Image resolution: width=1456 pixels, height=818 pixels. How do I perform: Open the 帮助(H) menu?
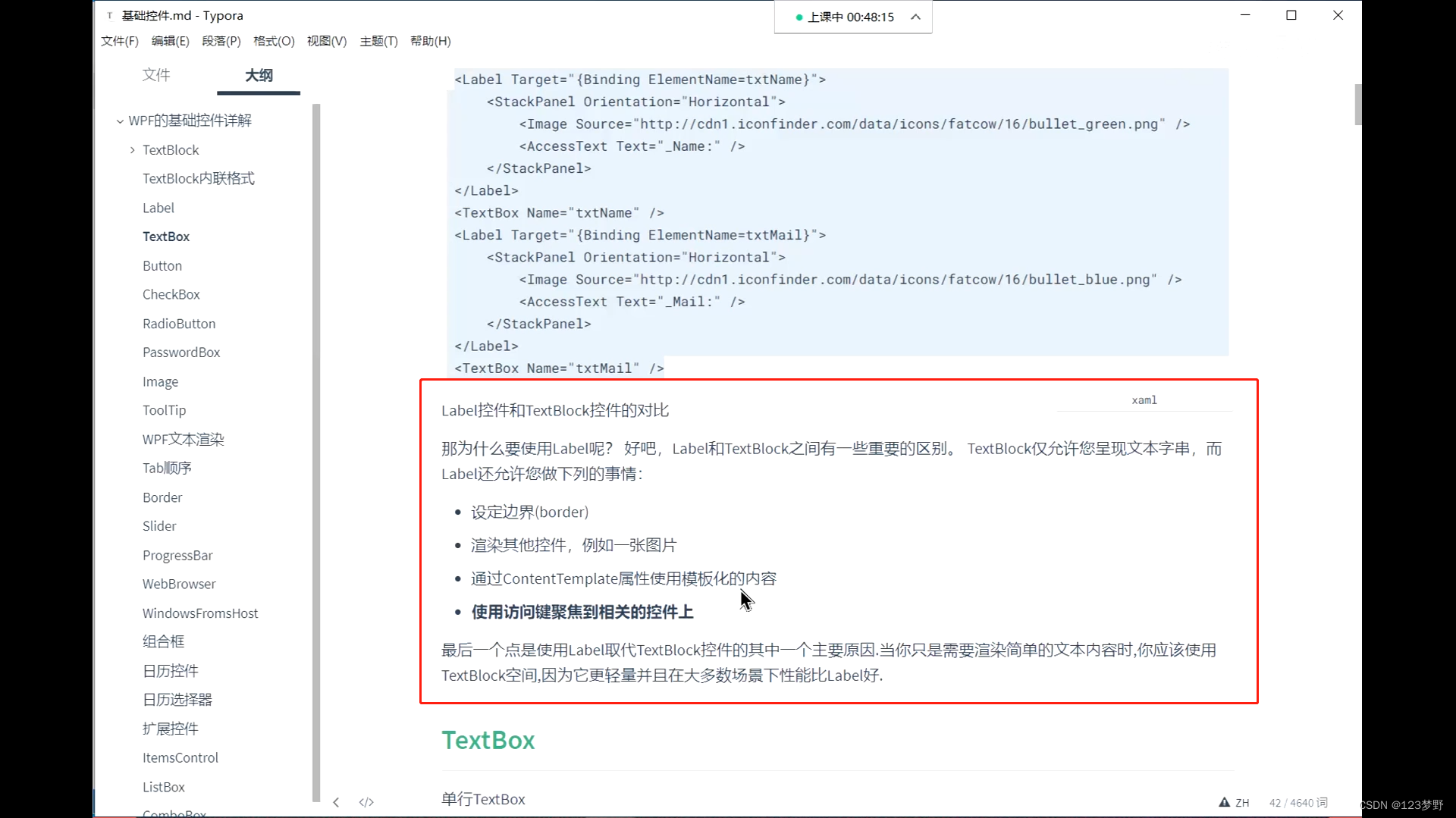pos(430,41)
